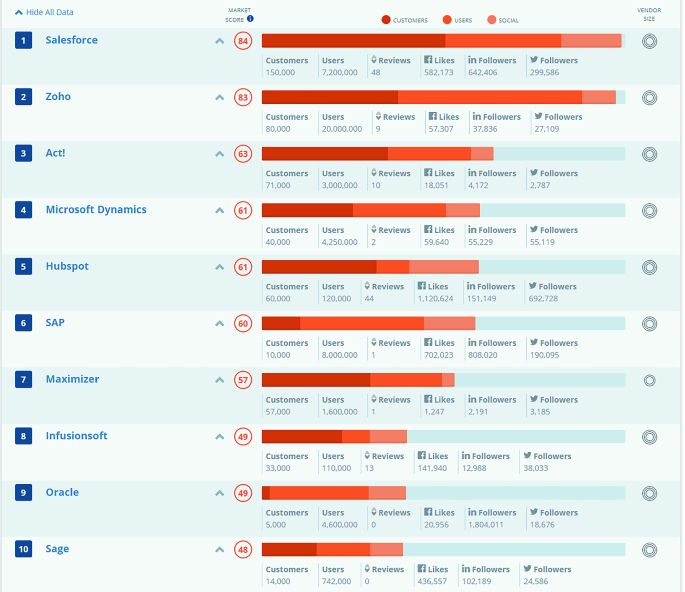Click the Facebook Likes icon in SAP row
The width and height of the screenshot is (685, 592).
tap(428, 343)
